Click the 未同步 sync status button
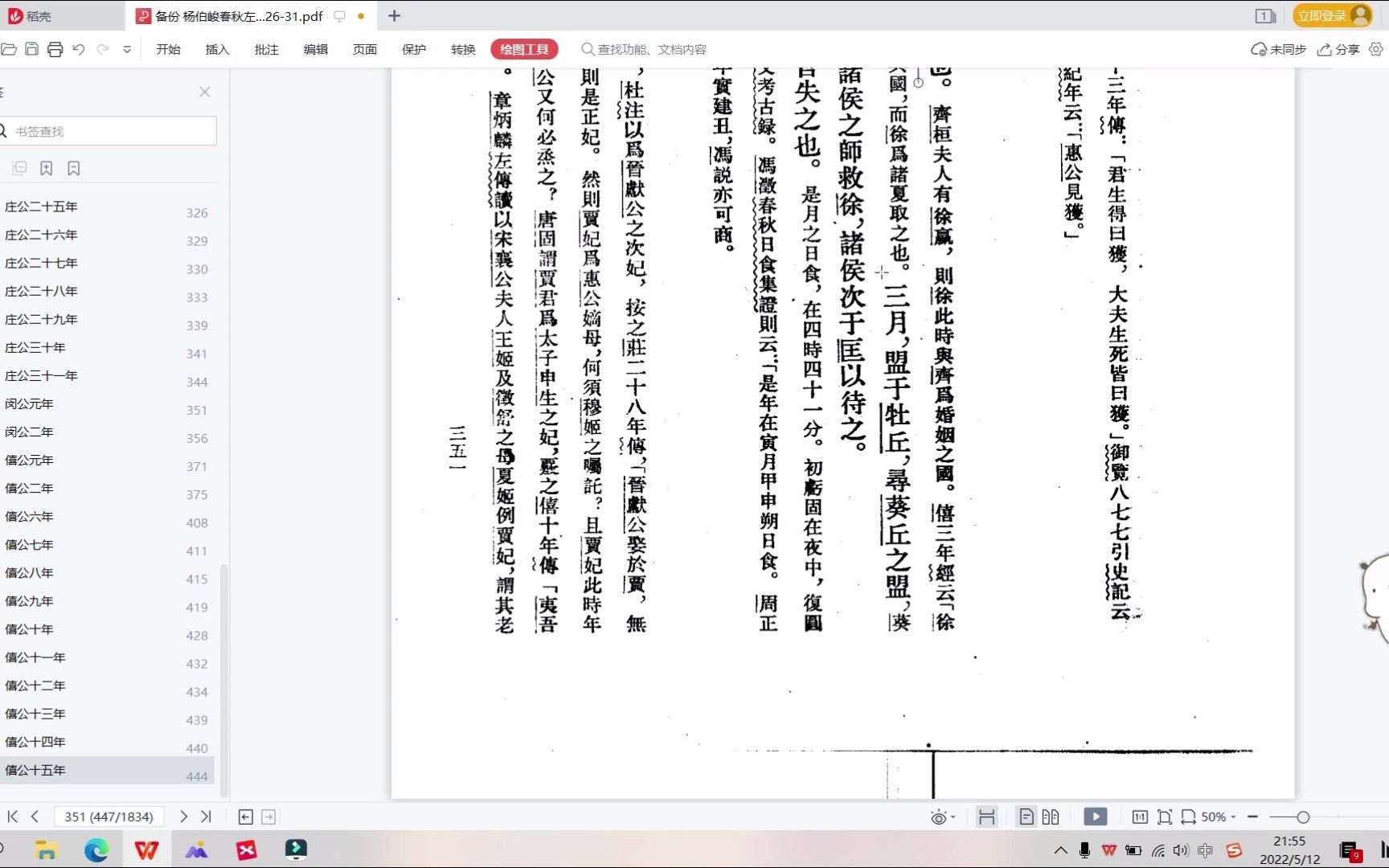This screenshot has width=1389, height=868. [x=1278, y=49]
